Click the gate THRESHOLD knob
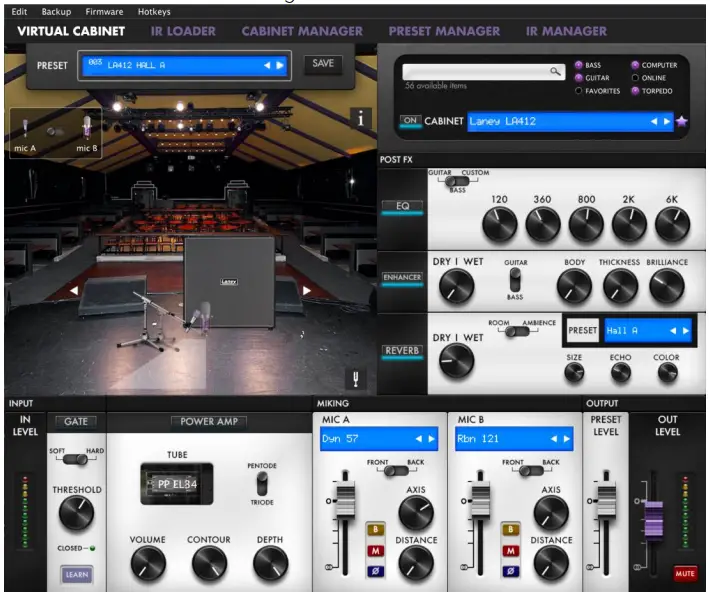Viewport: 710px width, 595px height. click(x=76, y=513)
